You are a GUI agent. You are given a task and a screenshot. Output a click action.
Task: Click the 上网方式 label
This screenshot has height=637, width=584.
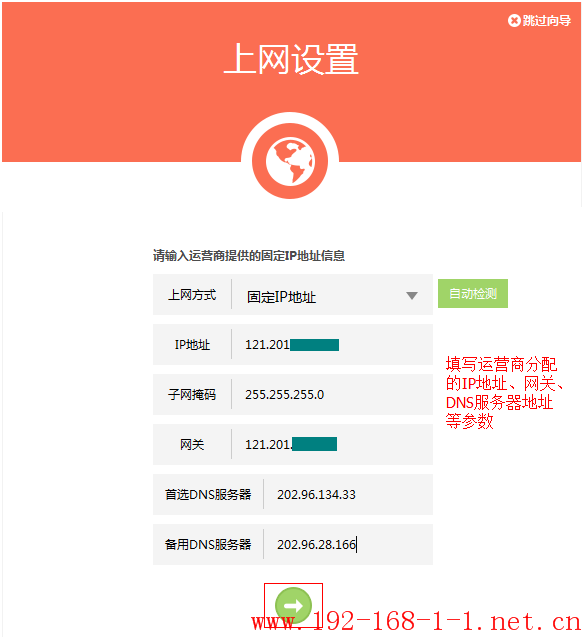(192, 295)
